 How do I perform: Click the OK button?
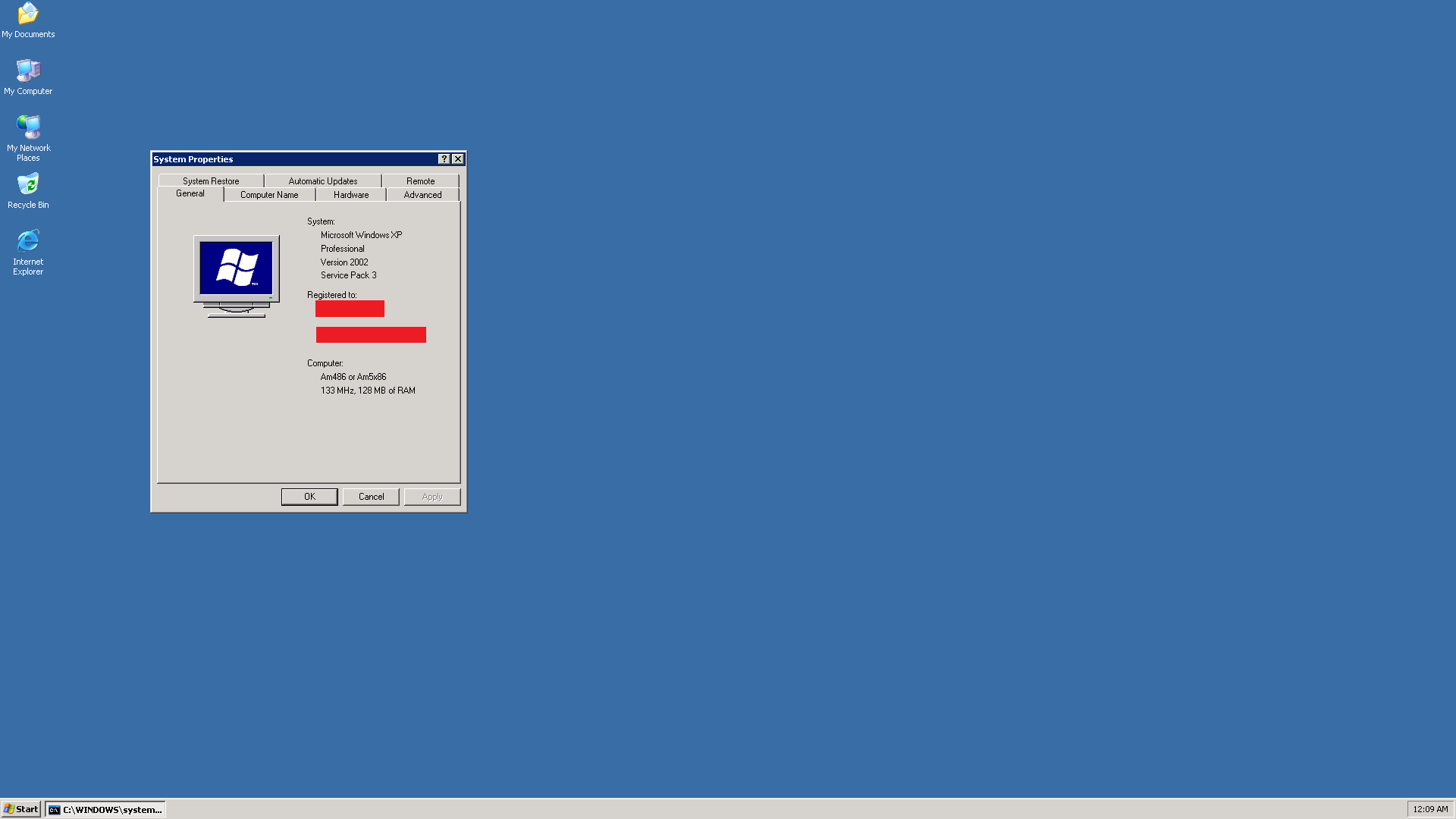309,496
